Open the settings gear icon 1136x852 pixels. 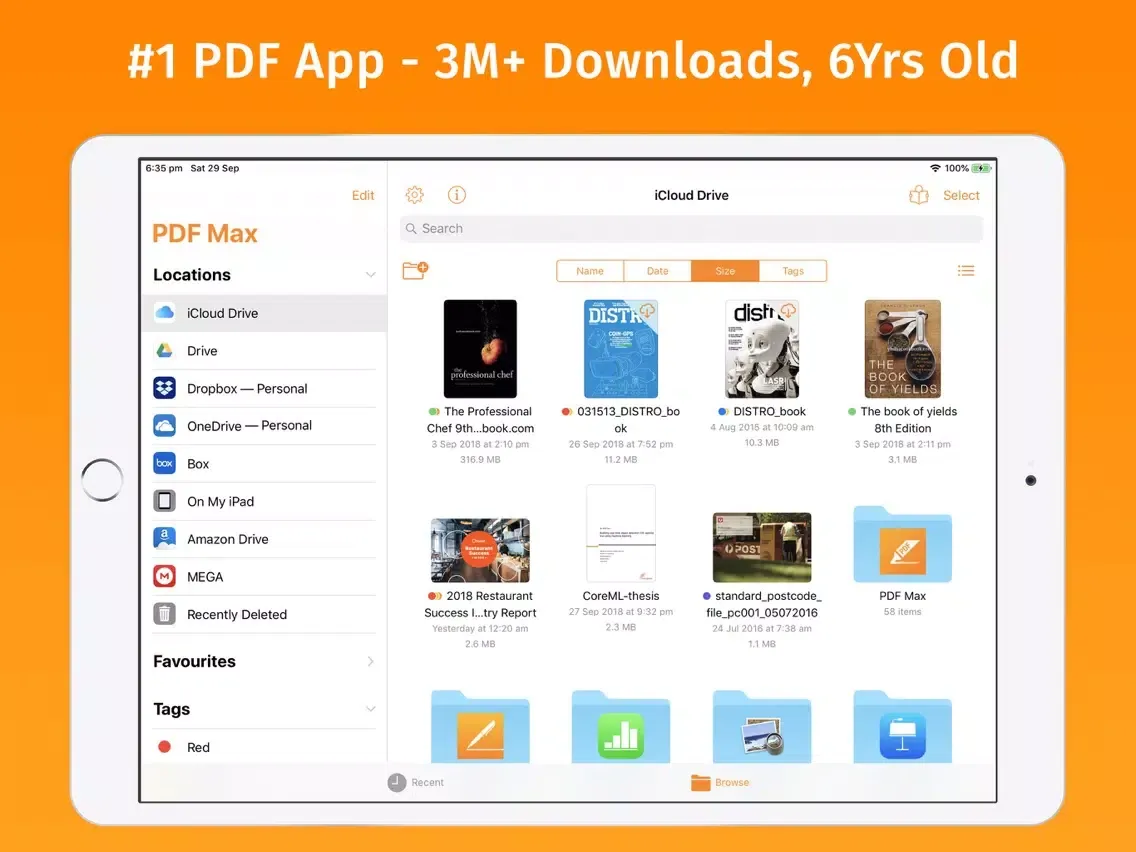point(414,195)
